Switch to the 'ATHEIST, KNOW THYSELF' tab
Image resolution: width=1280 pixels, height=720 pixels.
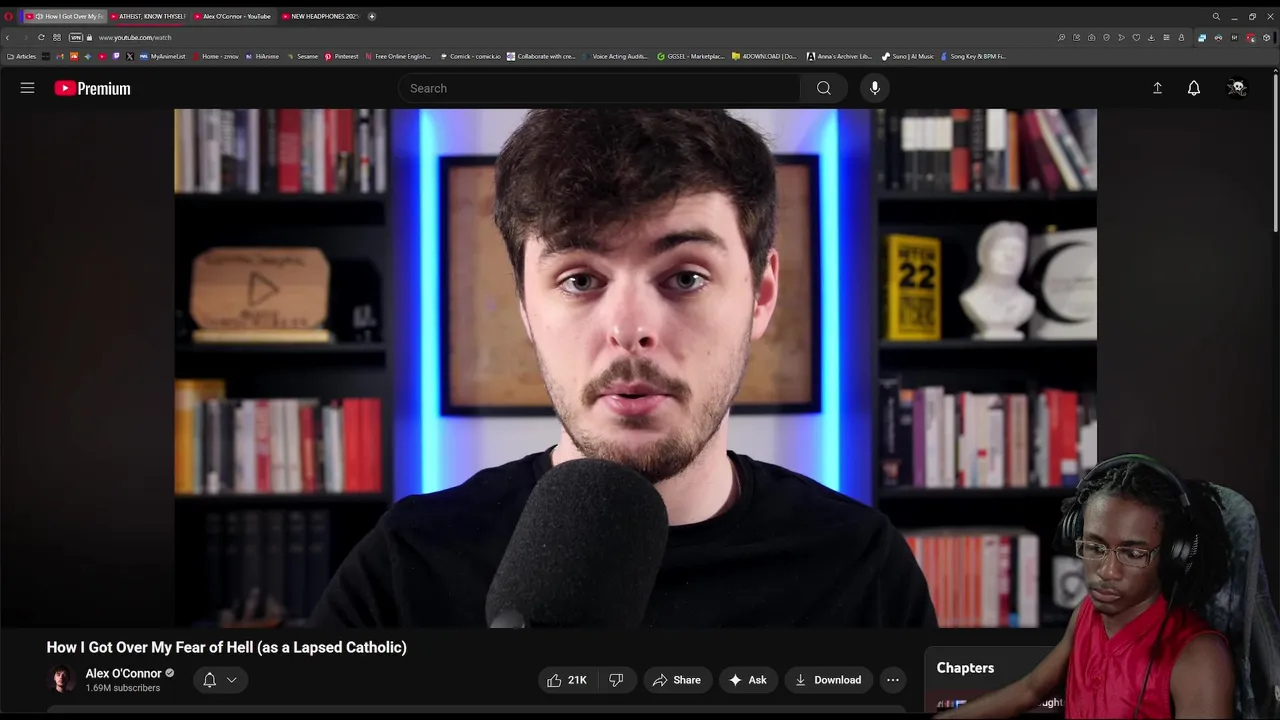148,16
